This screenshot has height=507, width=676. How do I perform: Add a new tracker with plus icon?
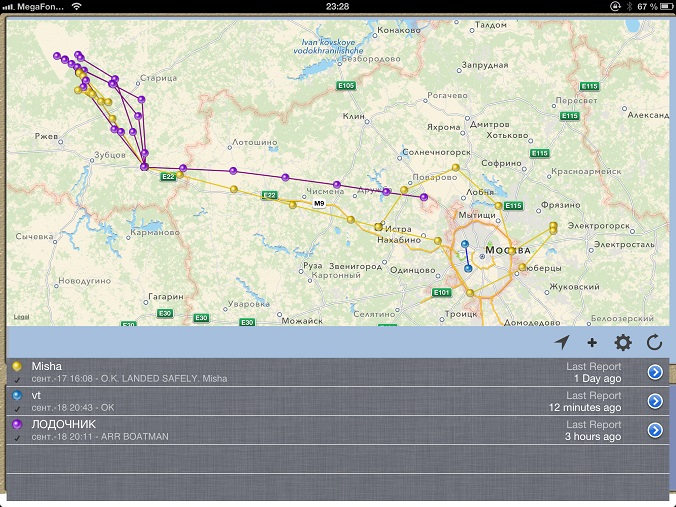point(592,343)
